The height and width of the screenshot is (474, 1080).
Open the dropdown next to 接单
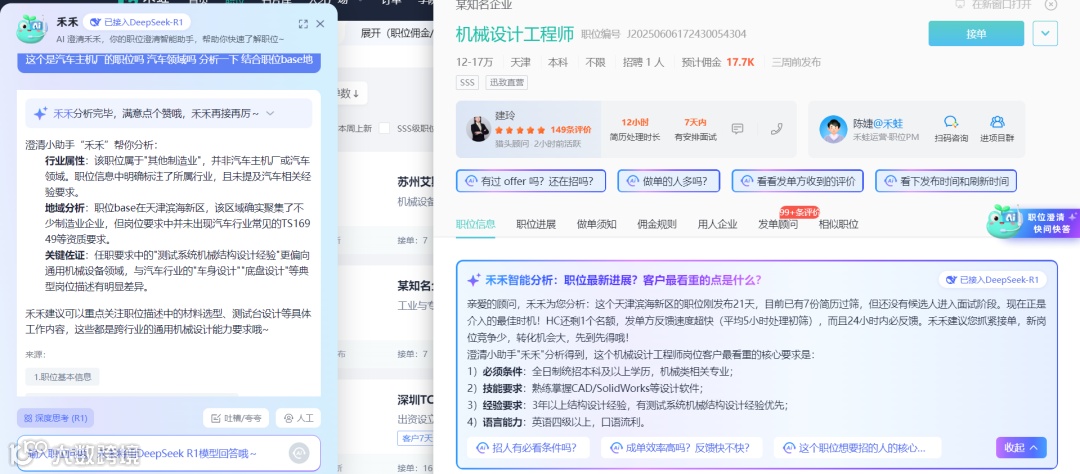tap(1045, 33)
